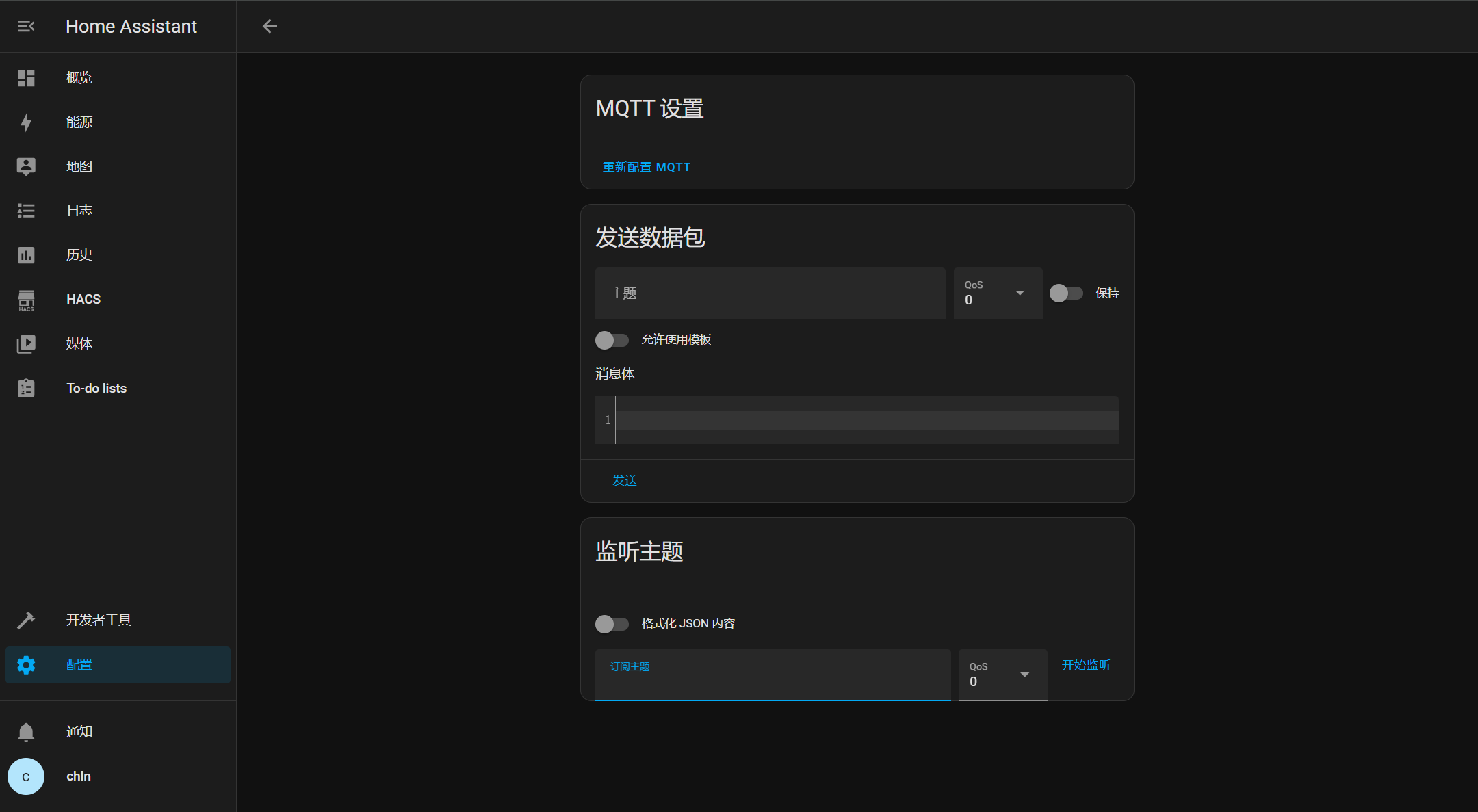Focus the 订阅主题 input field
Image resolution: width=1478 pixels, height=812 pixels.
[x=773, y=675]
